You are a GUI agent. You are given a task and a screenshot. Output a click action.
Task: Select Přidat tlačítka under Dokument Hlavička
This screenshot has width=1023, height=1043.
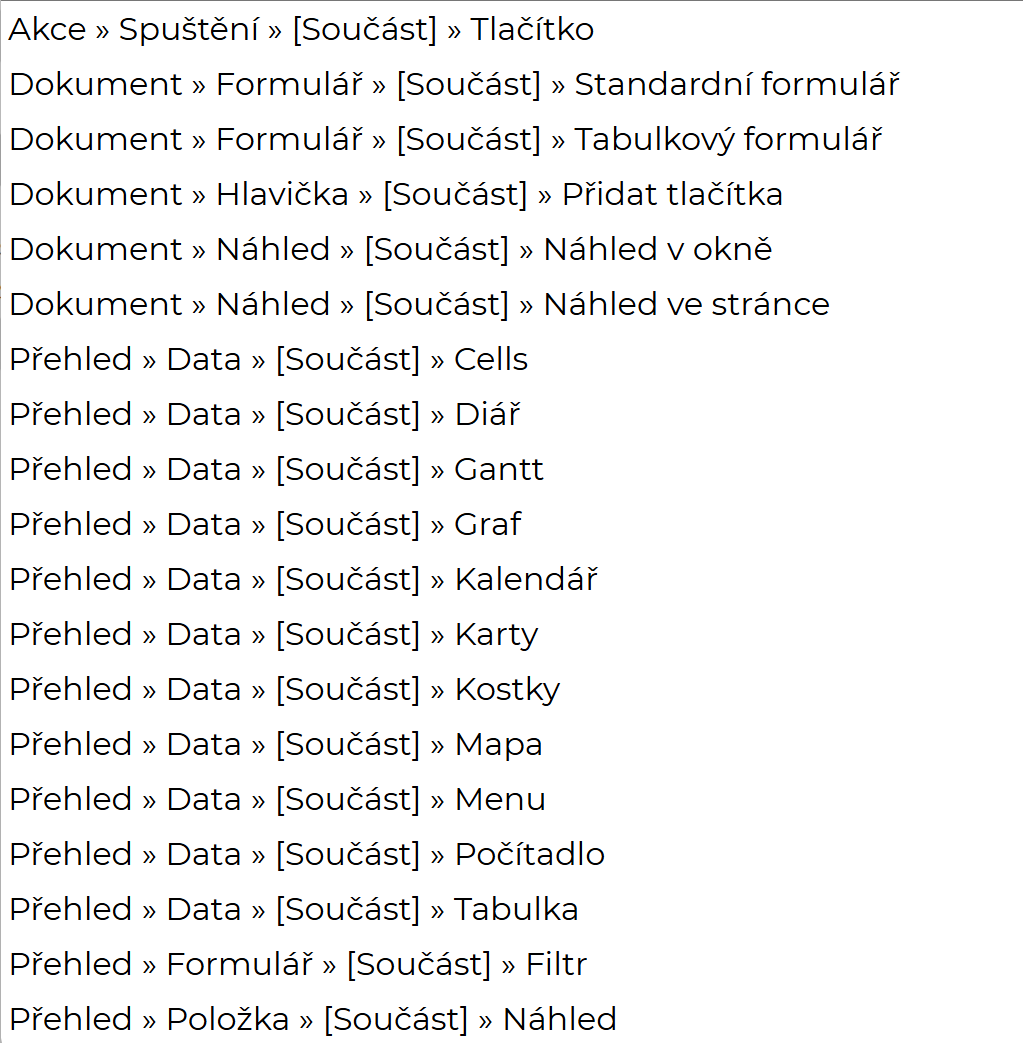click(x=396, y=195)
